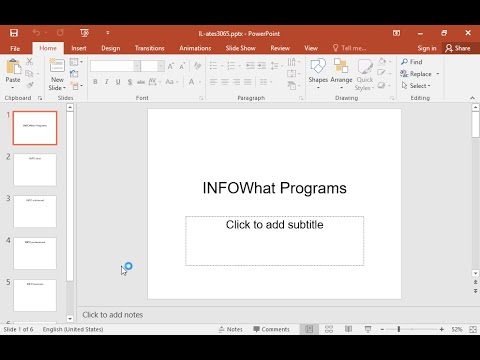Clear All Formatting icon
Image resolution: width=480 pixels, height=360 pixels.
(198, 66)
